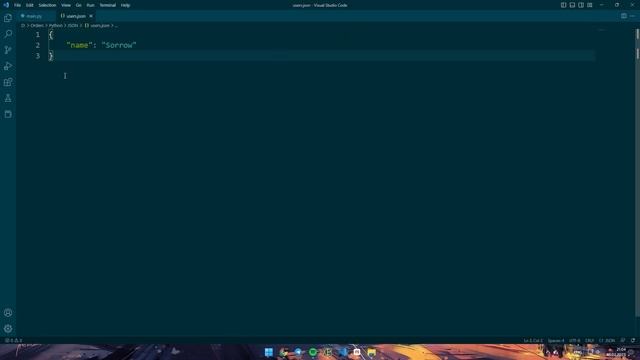Click CRLF end of line setting

coord(589,340)
